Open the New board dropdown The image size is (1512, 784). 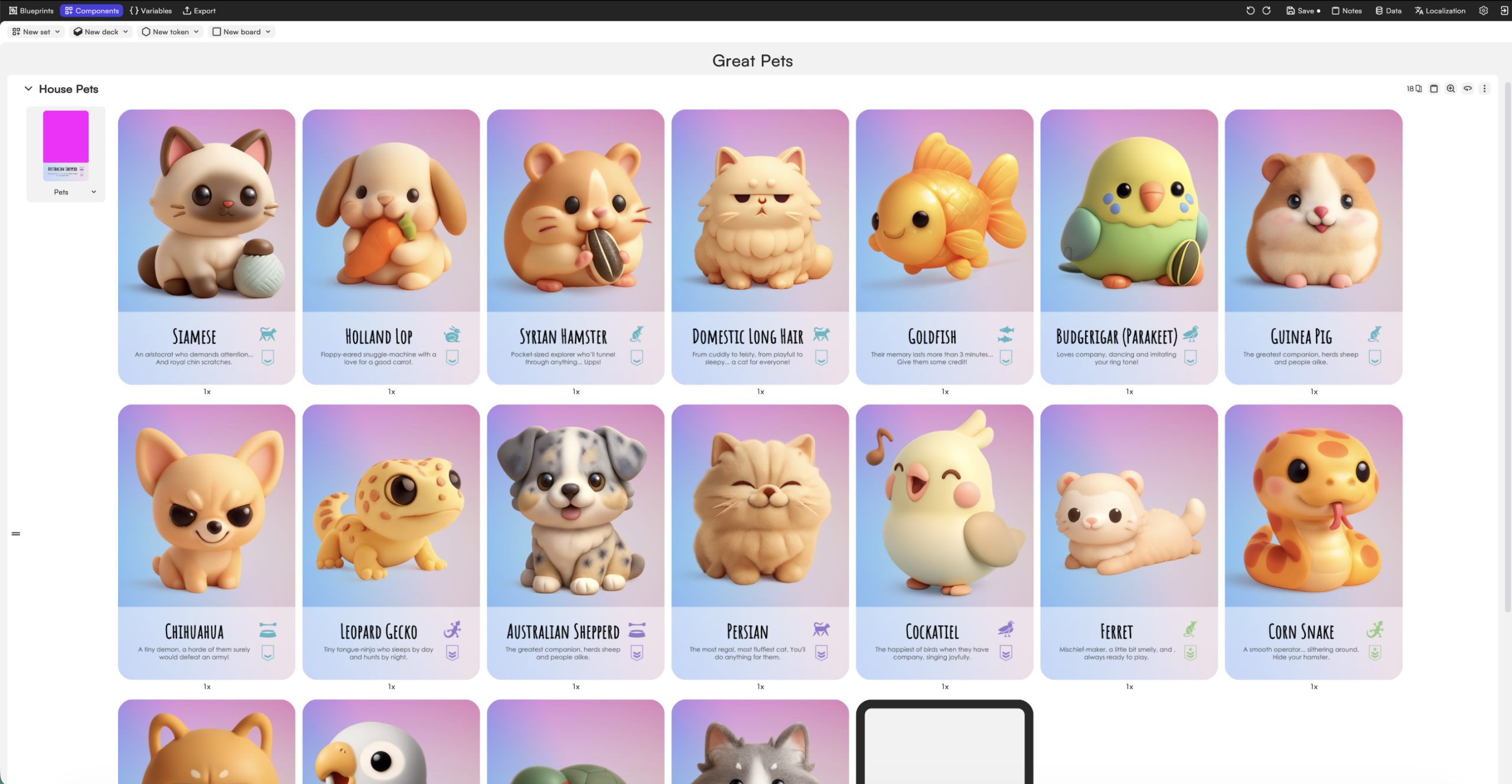pos(242,32)
